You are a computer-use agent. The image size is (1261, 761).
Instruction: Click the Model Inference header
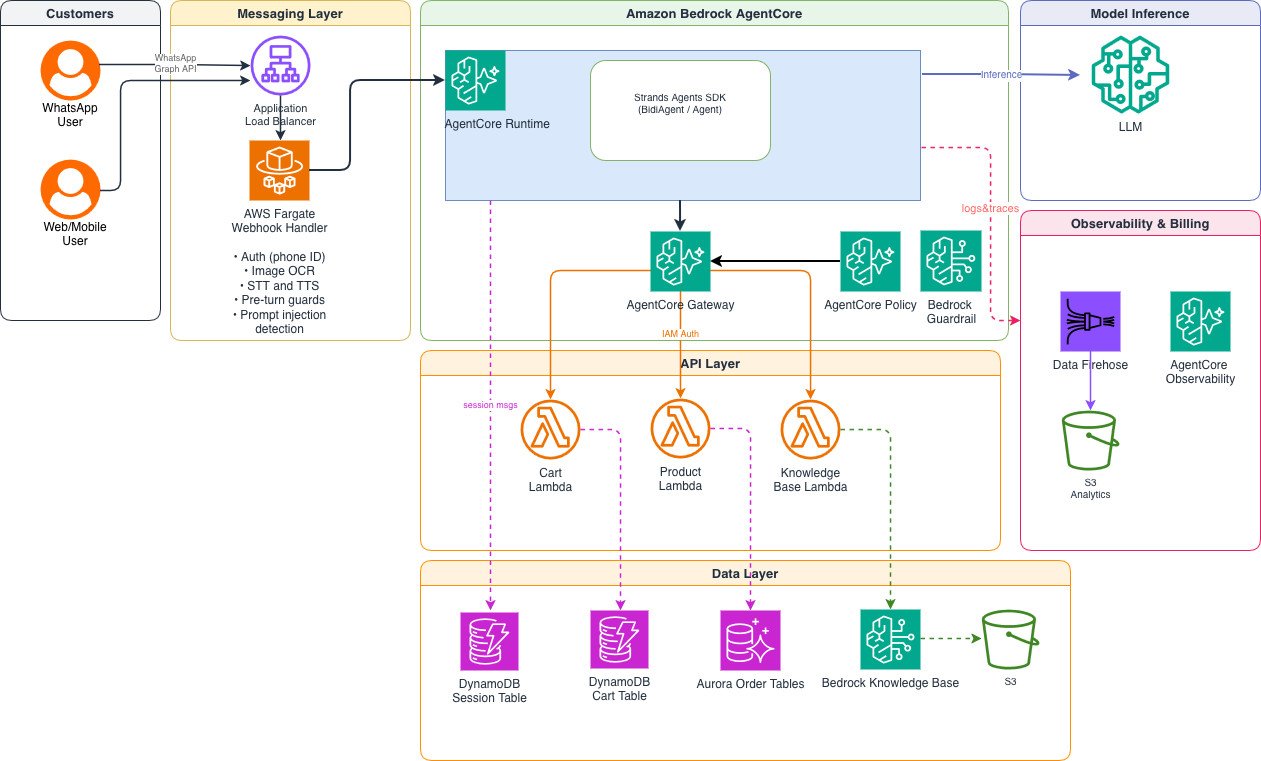[1140, 14]
